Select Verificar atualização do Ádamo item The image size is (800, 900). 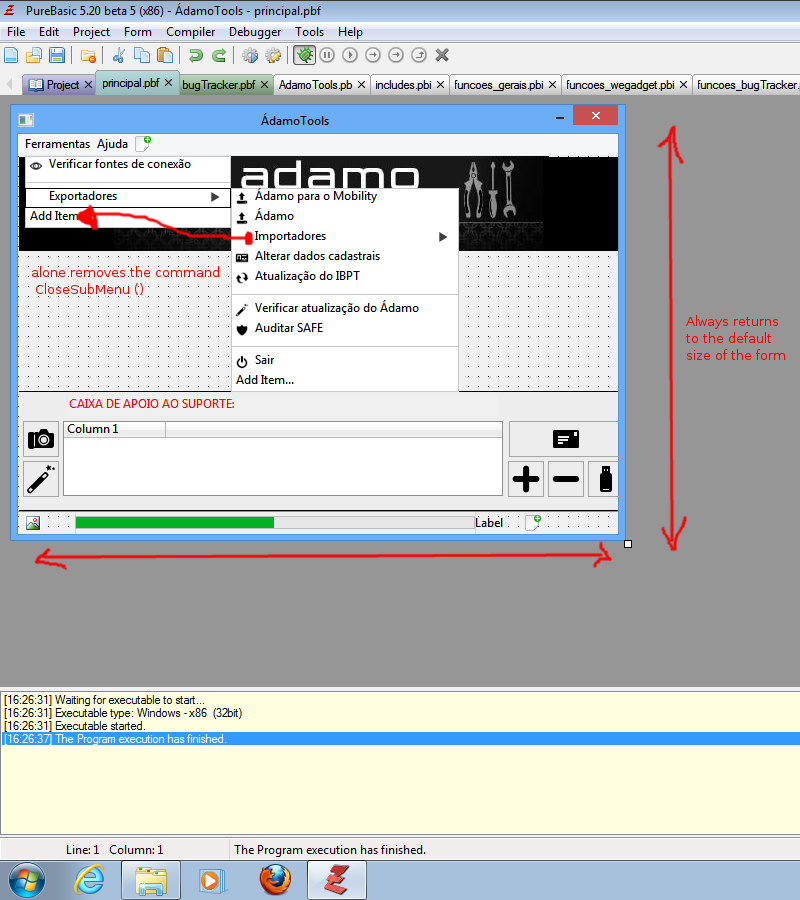pyautogui.click(x=345, y=308)
